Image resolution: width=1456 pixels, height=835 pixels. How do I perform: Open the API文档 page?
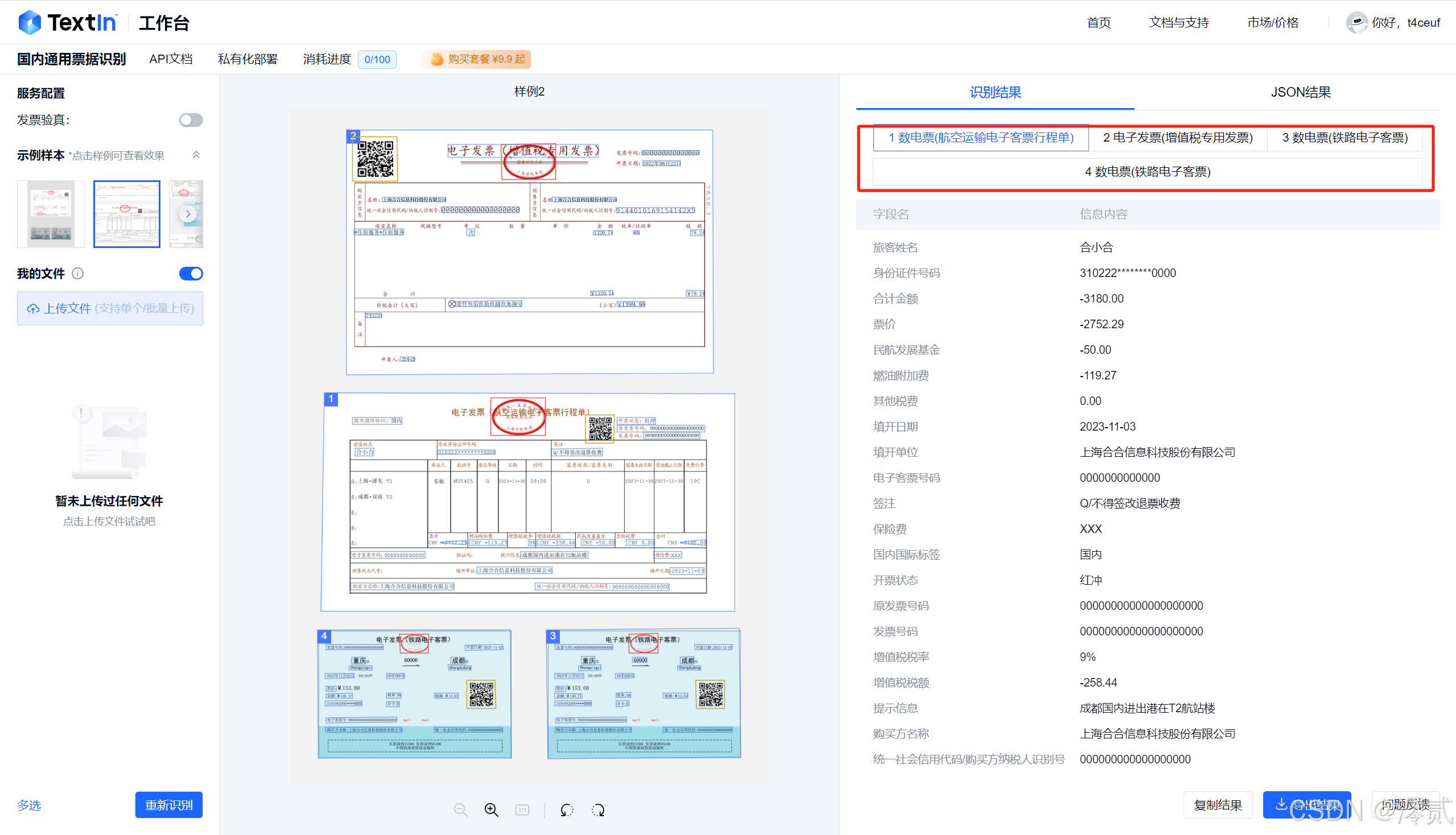[170, 59]
